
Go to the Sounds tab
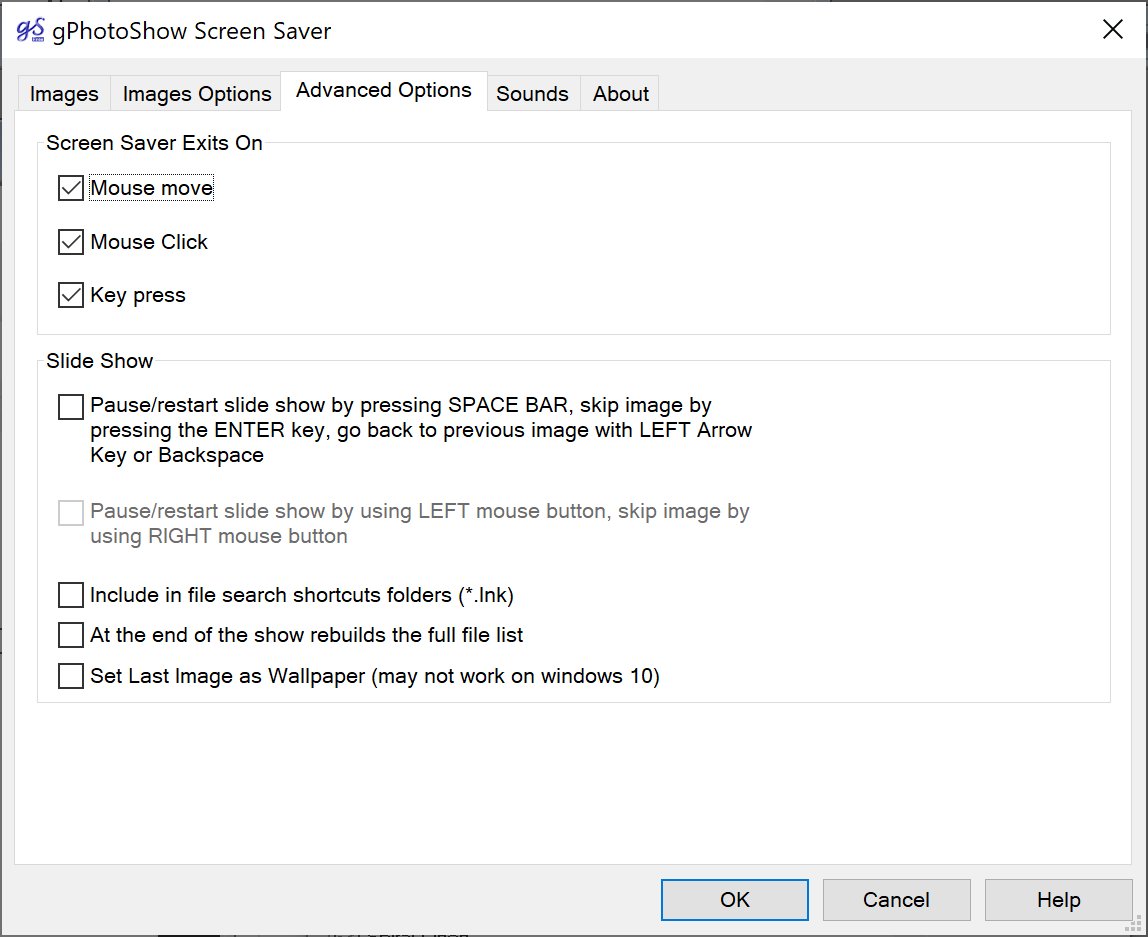coord(532,94)
